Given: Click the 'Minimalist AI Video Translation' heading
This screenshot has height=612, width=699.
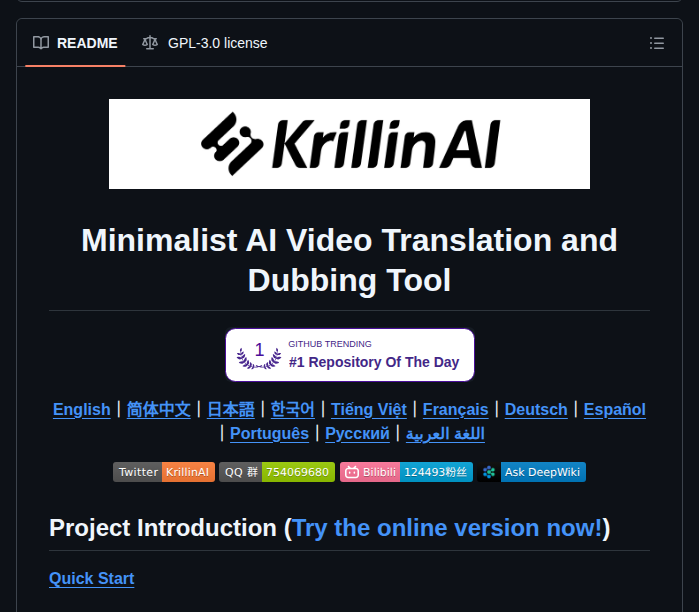Looking at the screenshot, I should (350, 260).
